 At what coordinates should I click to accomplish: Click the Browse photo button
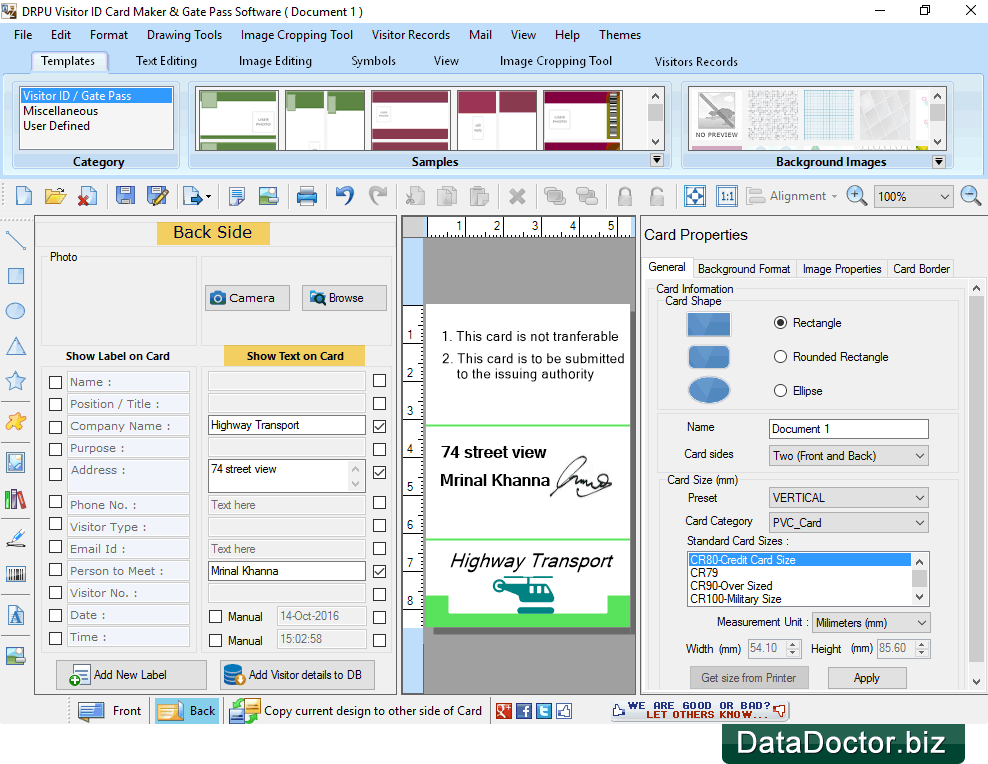pyautogui.click(x=344, y=298)
